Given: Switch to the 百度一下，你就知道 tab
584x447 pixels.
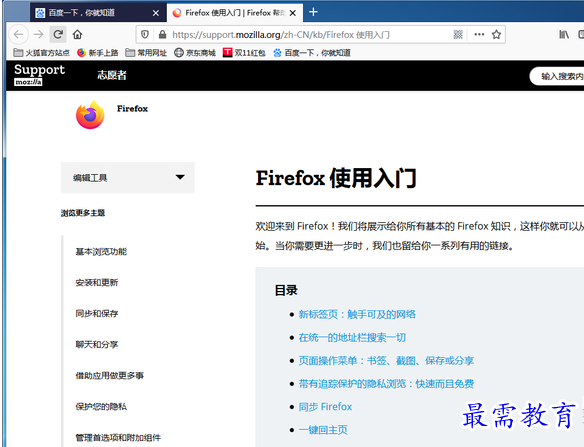Looking at the screenshot, I should tap(98, 13).
